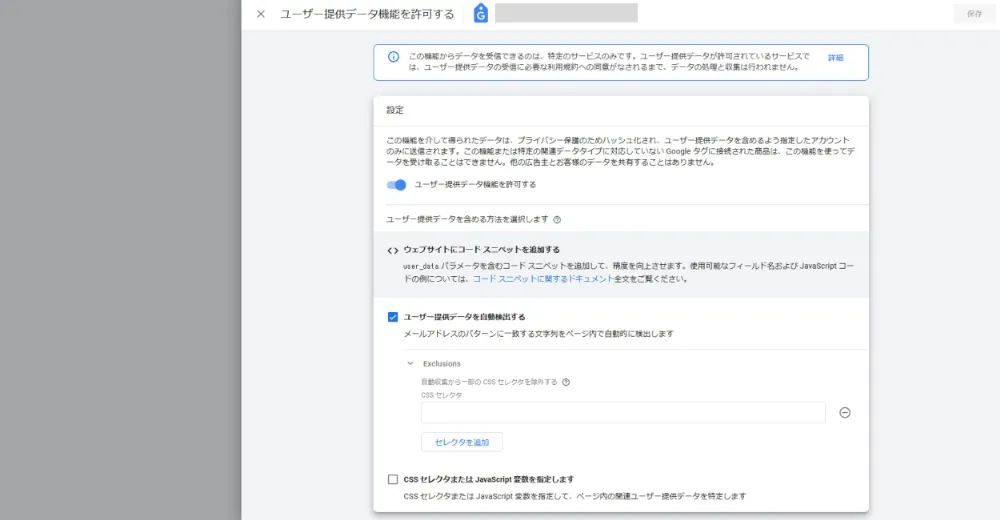The height and width of the screenshot is (520, 1000).
Task: Uncheck ユーザー提供データを自動検出する
Action: coord(393,317)
